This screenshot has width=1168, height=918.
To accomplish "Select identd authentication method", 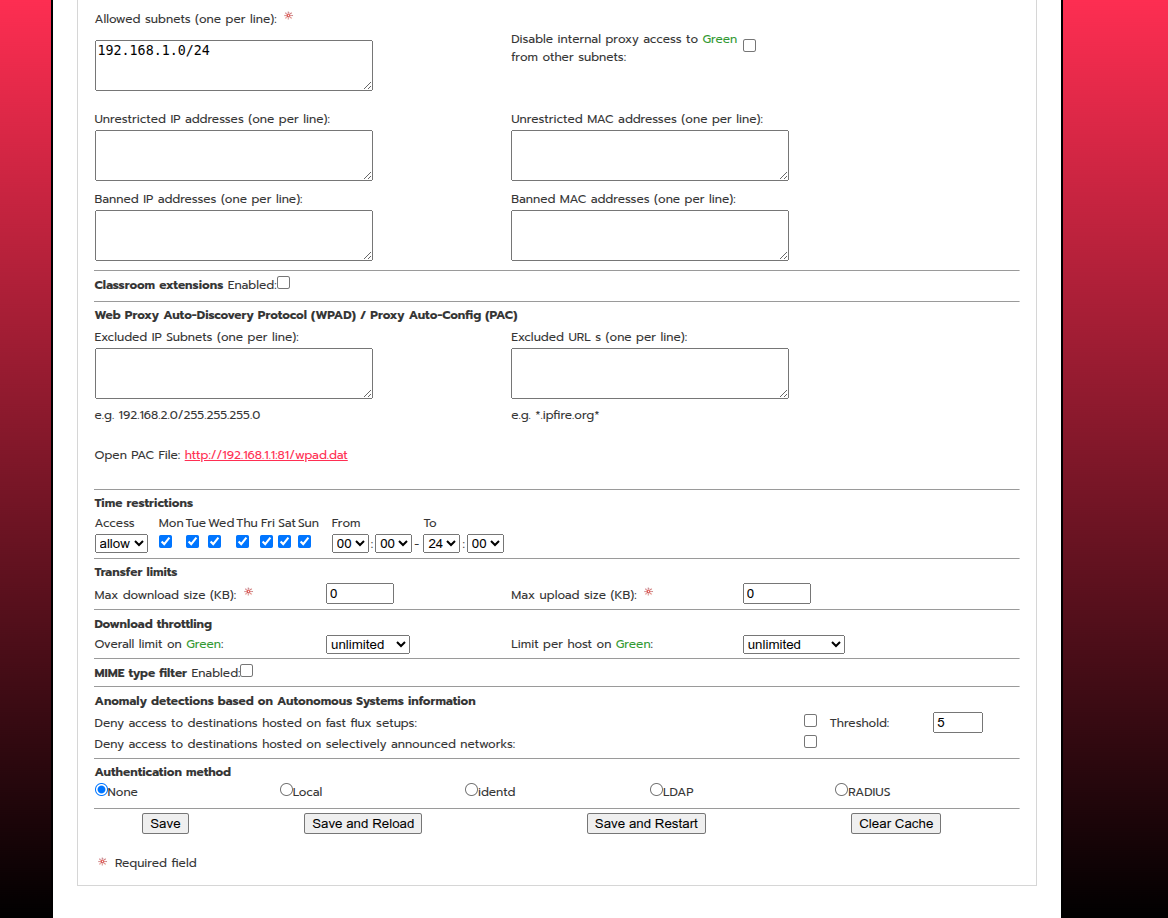I will [x=471, y=790].
